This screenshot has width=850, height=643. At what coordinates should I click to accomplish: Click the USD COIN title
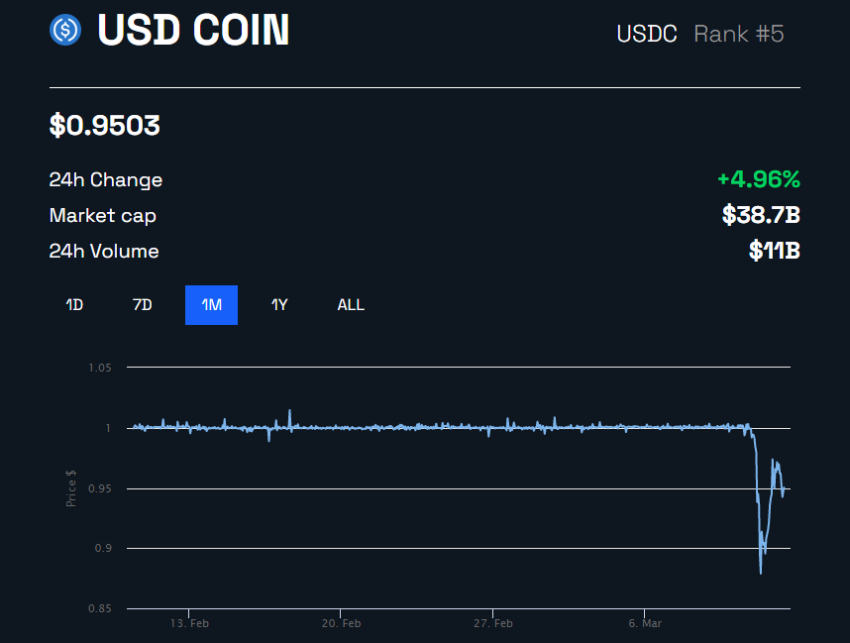[x=194, y=30]
